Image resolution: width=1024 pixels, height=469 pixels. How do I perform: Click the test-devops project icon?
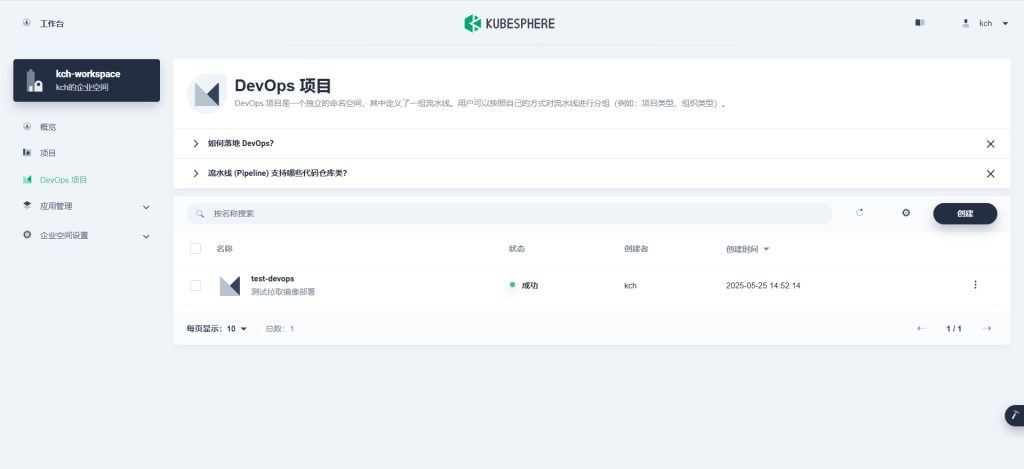[230, 286]
